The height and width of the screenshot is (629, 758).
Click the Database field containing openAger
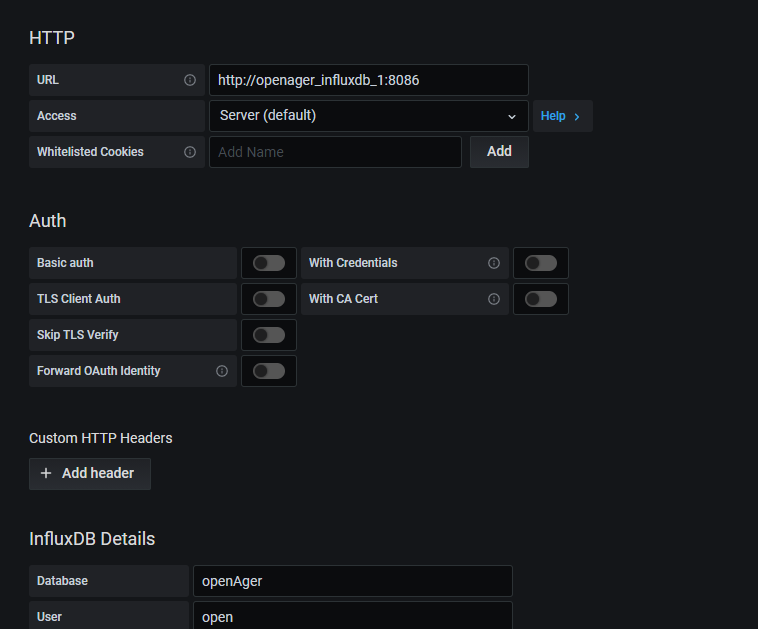352,581
